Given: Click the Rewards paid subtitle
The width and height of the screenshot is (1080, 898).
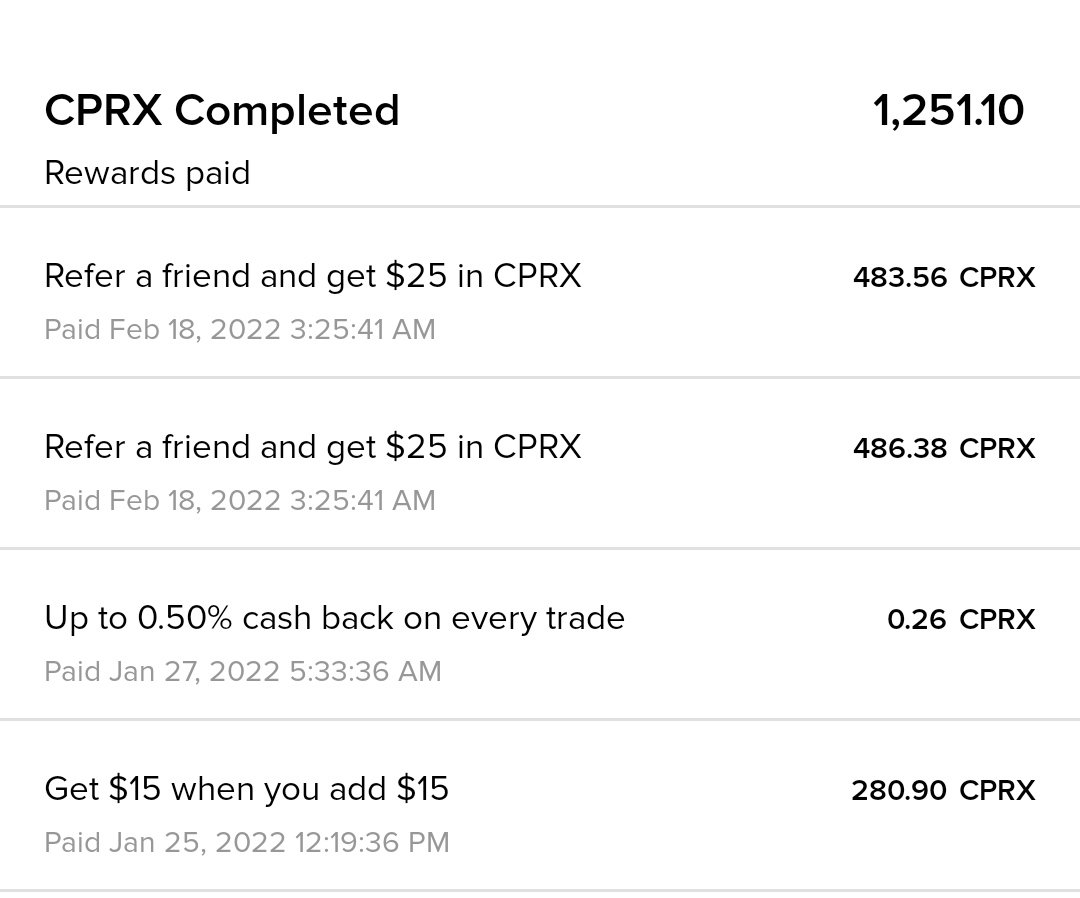Looking at the screenshot, I should pyautogui.click(x=147, y=172).
